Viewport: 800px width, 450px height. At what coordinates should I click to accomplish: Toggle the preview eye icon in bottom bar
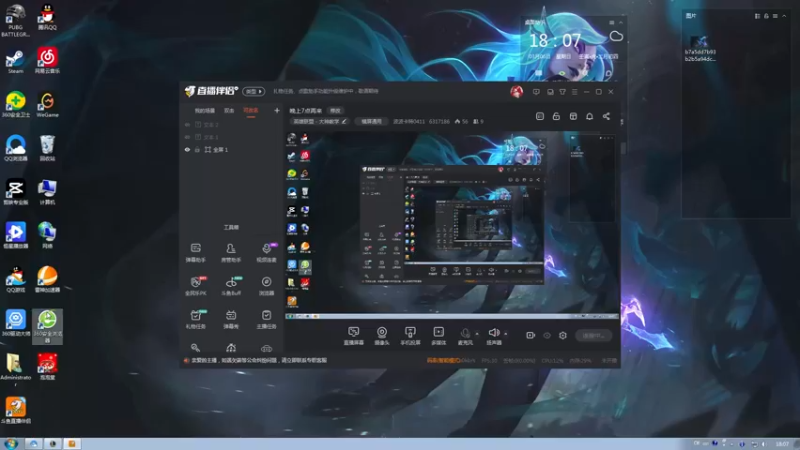[x=547, y=335]
